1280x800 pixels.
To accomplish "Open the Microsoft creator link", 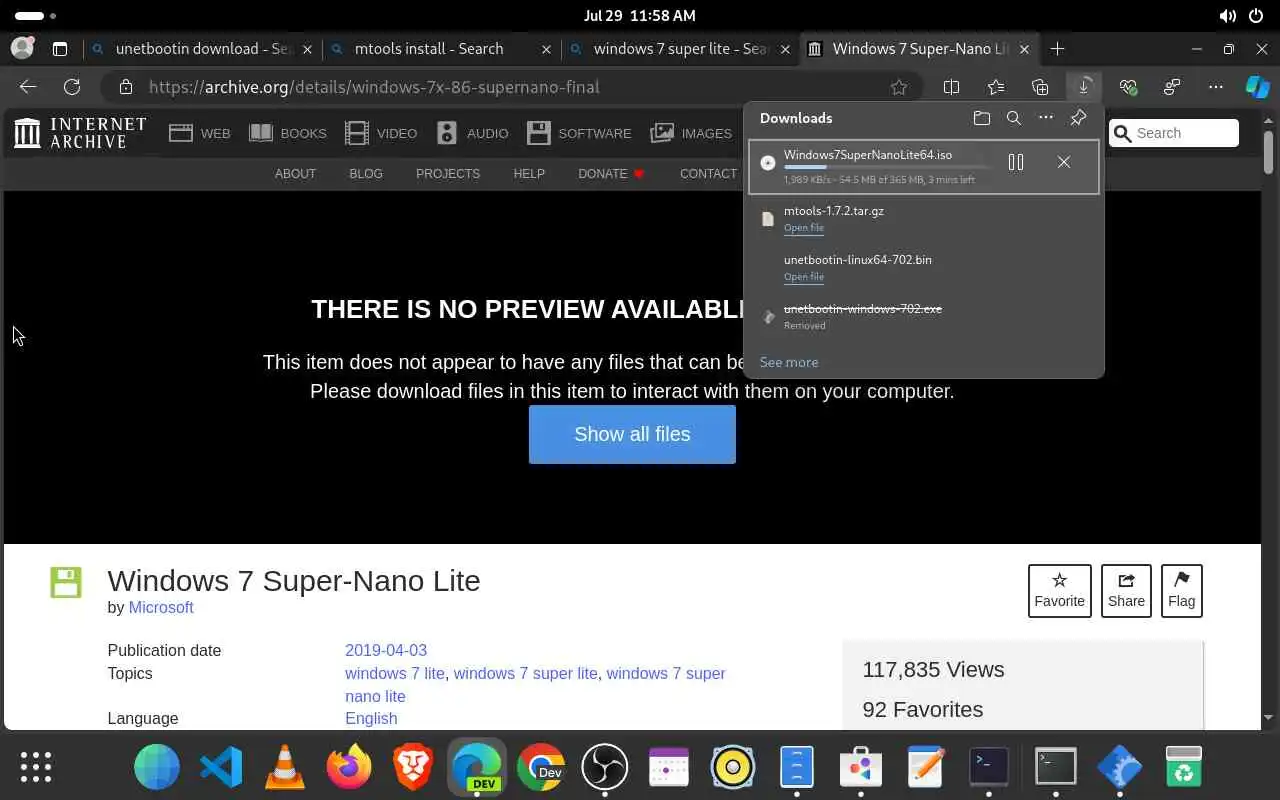I will tap(160, 607).
